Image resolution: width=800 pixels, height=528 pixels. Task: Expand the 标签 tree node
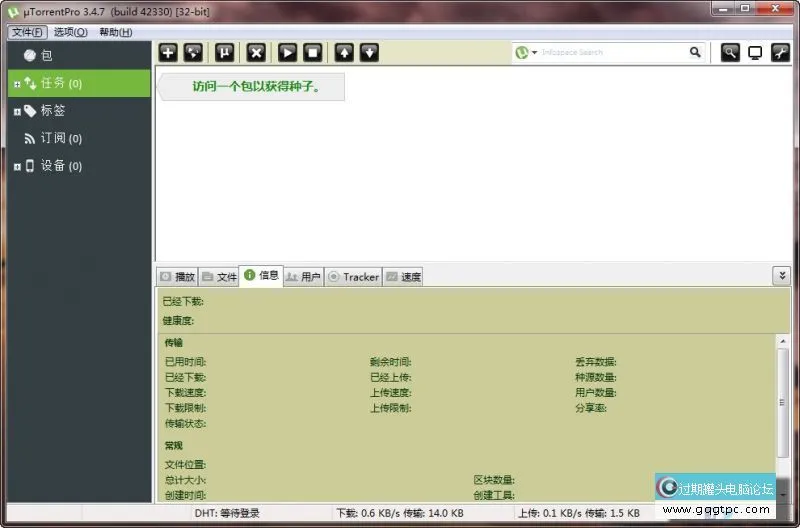pyautogui.click(x=17, y=111)
